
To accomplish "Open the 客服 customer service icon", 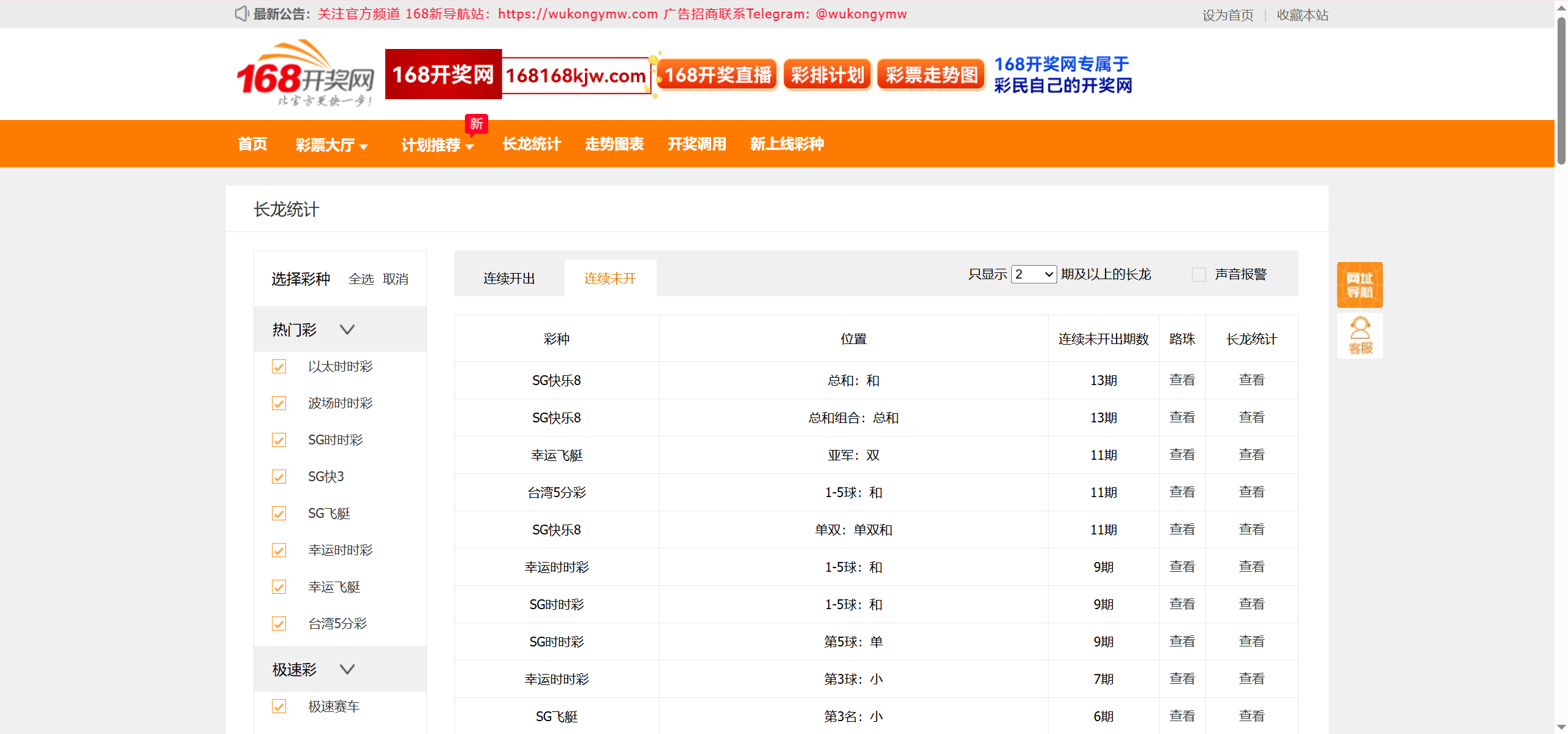I will [x=1359, y=335].
